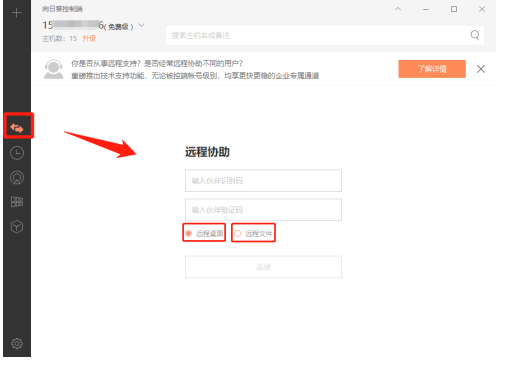The width and height of the screenshot is (514, 365).
Task: Open the clock history icon in sidebar
Action: click(x=17, y=153)
